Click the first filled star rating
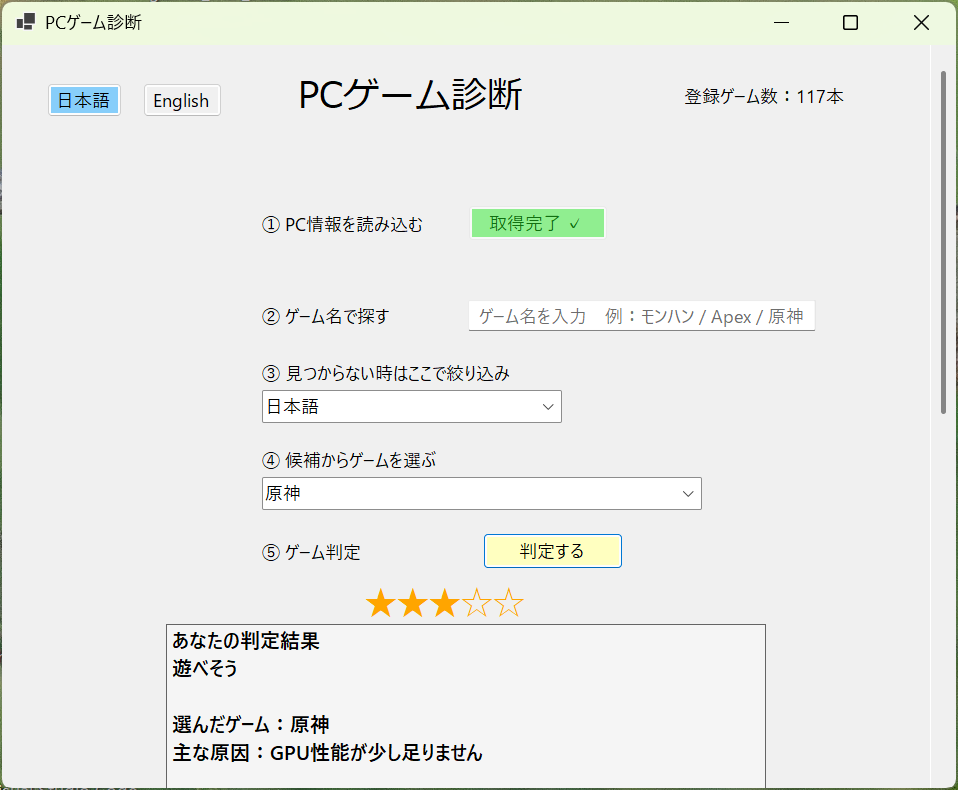Viewport: 958px width, 790px height. (381, 603)
